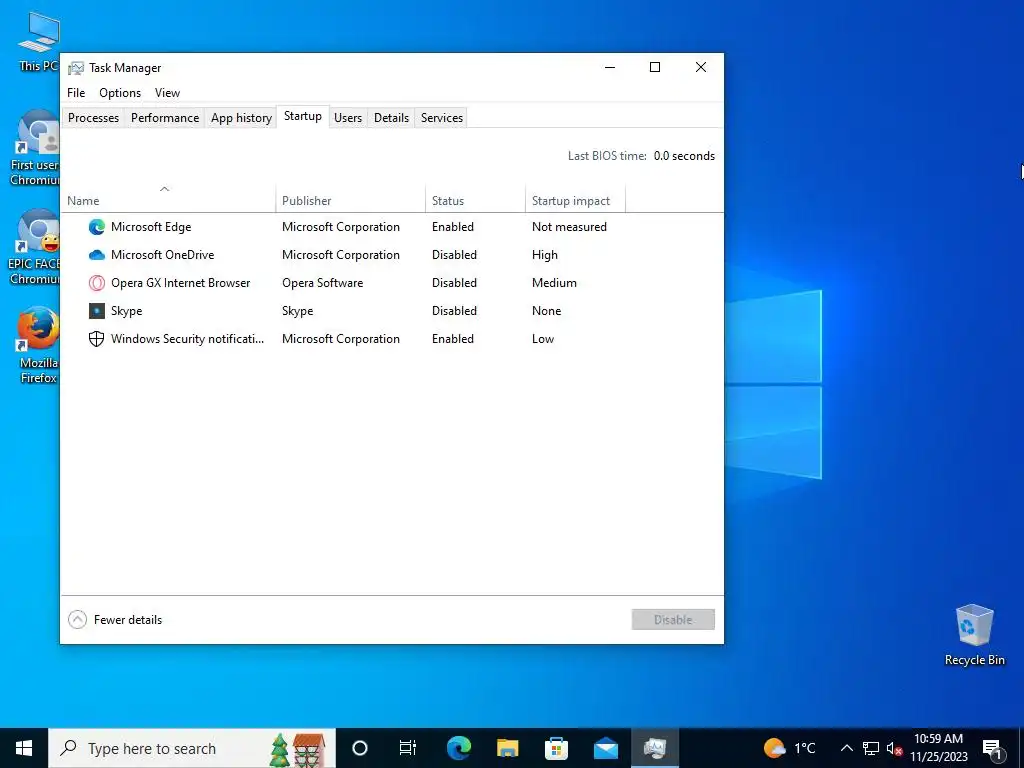Open the Options menu
1024x768 pixels.
(120, 93)
